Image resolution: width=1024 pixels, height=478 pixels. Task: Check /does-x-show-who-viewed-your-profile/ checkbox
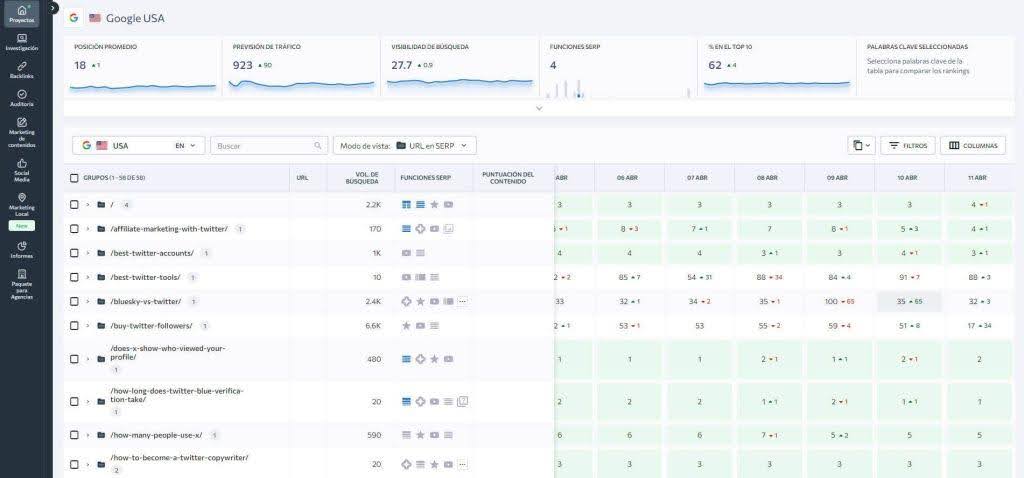click(x=74, y=359)
